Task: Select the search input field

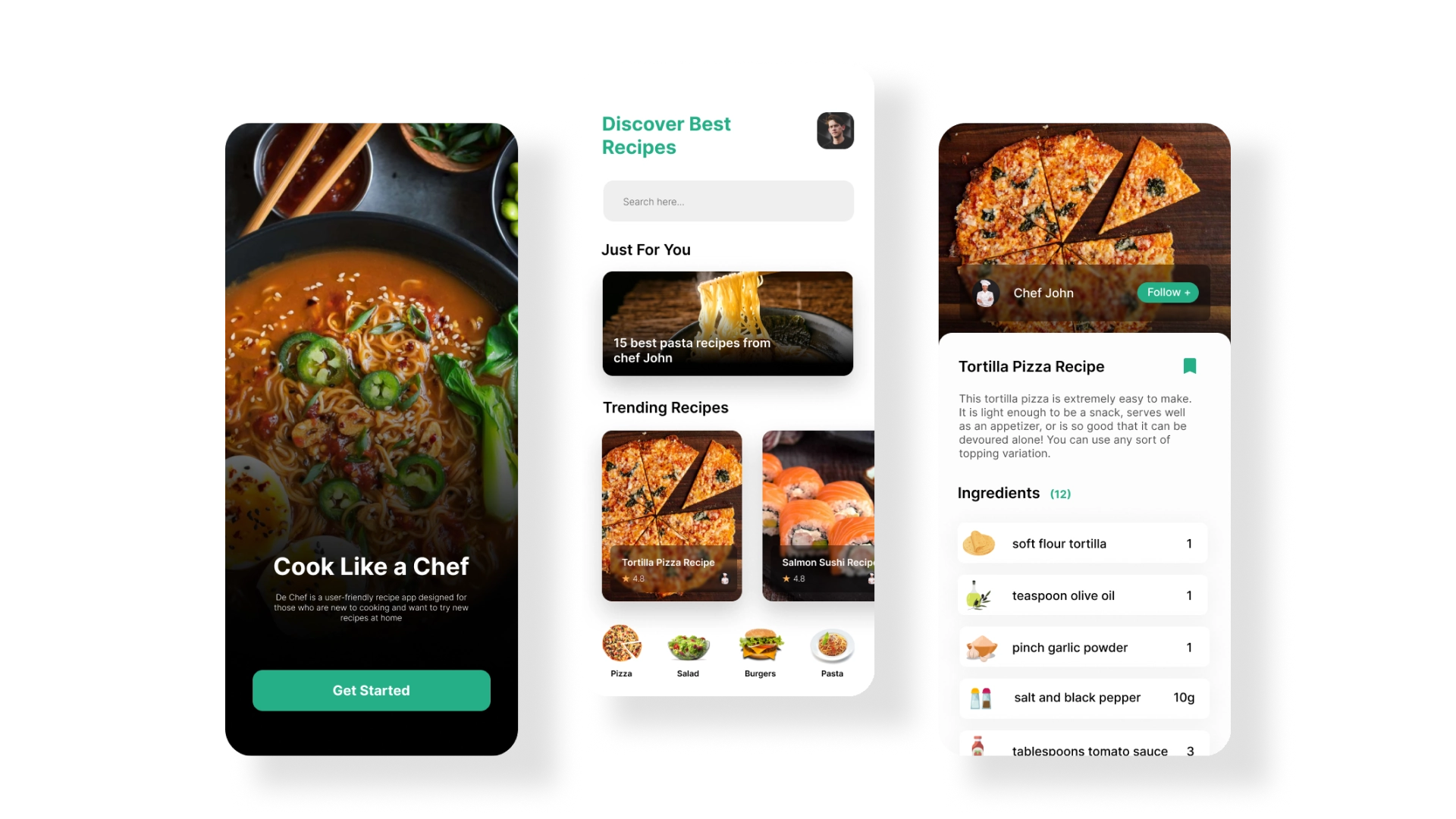Action: click(x=727, y=201)
